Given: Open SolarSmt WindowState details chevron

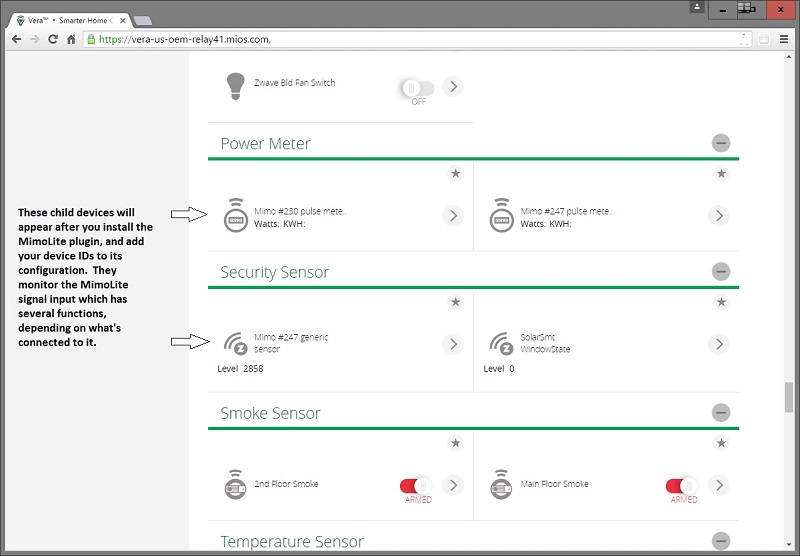Looking at the screenshot, I should pyautogui.click(x=719, y=344).
